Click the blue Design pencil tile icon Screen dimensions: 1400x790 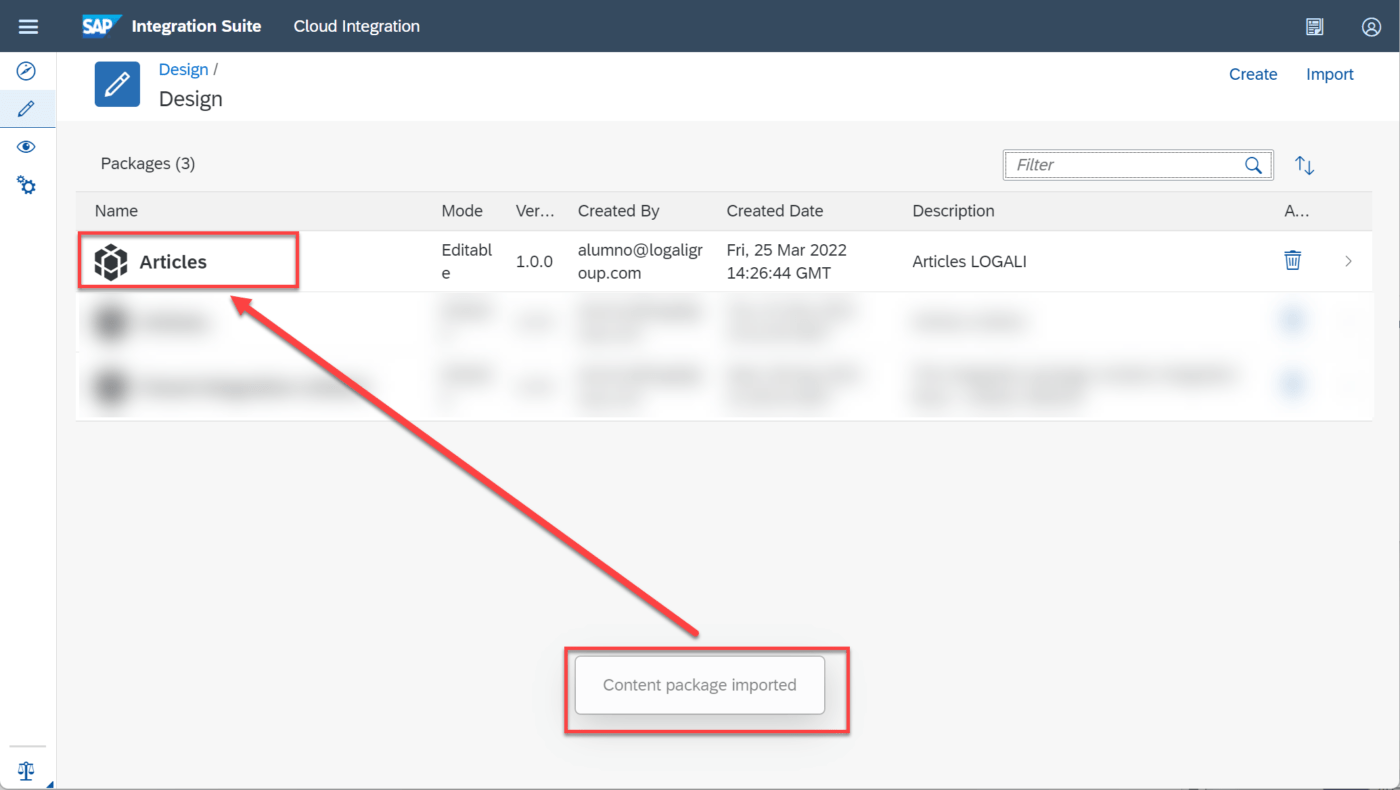click(x=117, y=83)
